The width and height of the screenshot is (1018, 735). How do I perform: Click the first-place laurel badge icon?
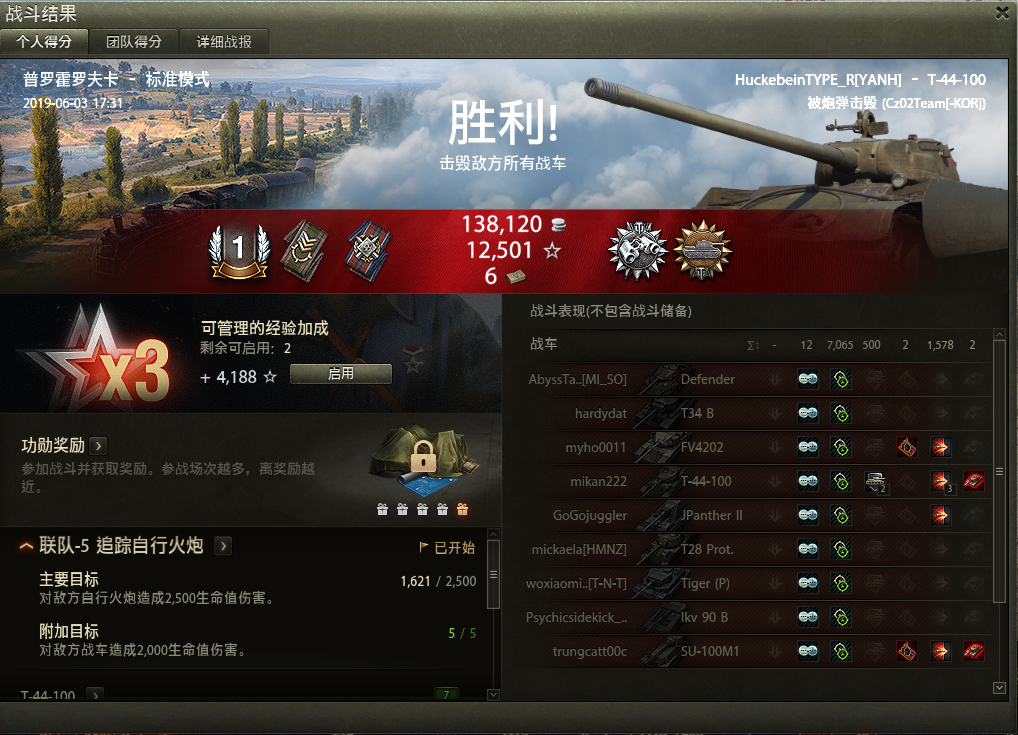239,251
